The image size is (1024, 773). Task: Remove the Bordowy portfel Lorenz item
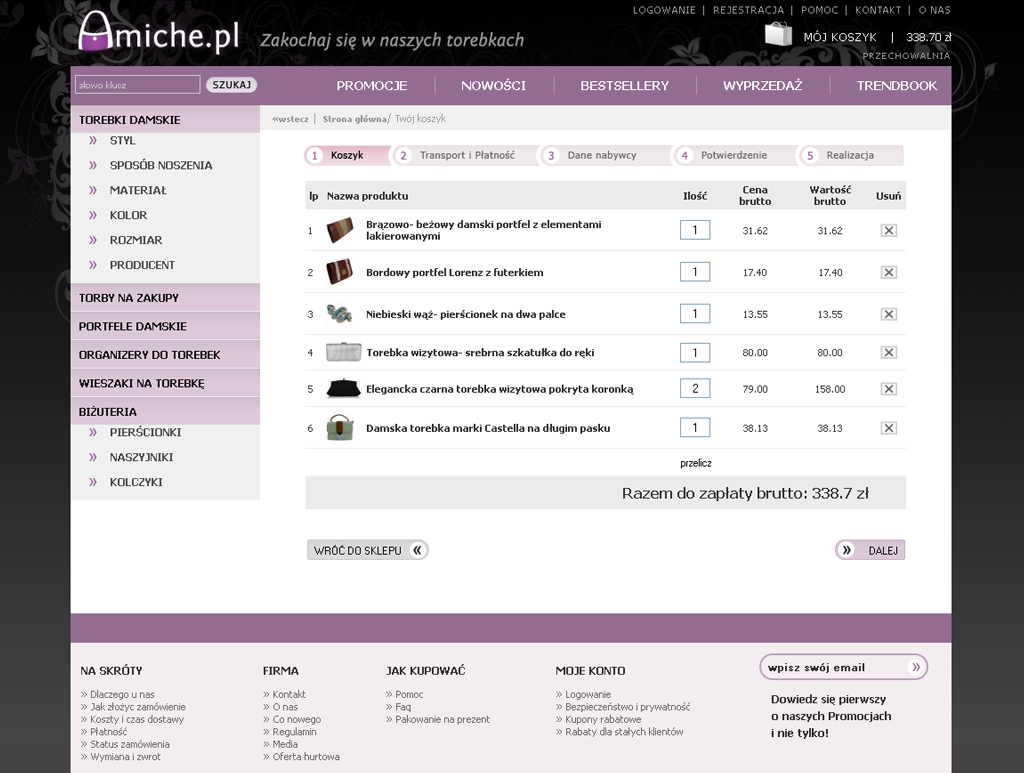tap(888, 272)
